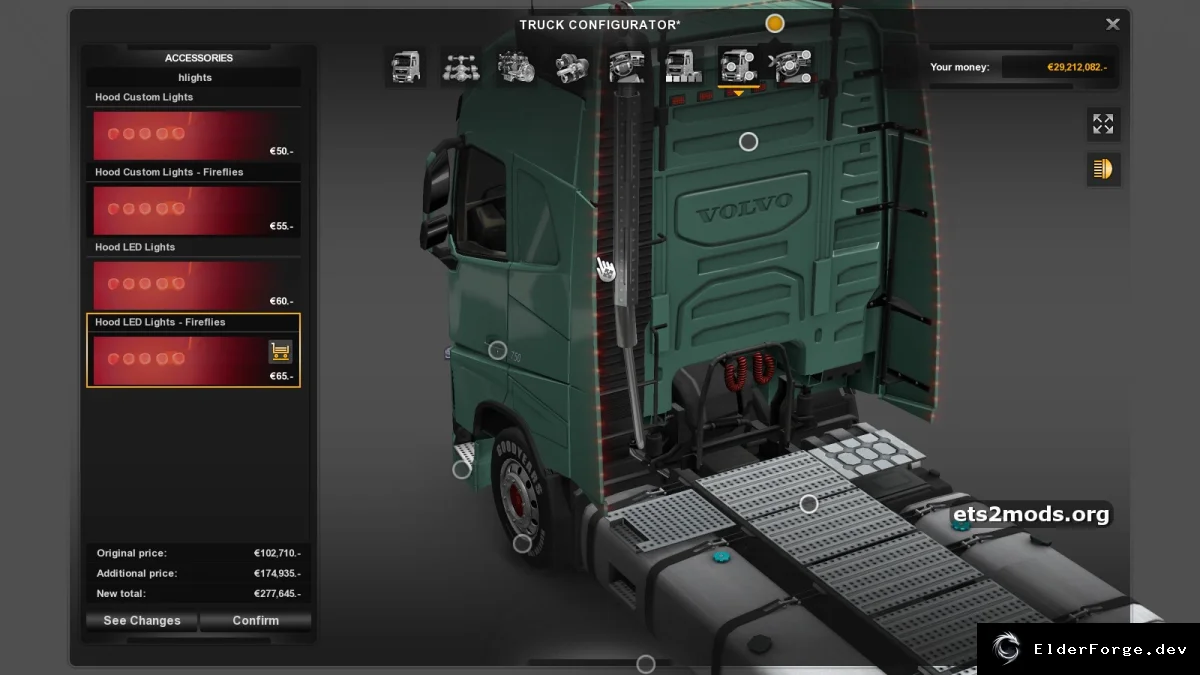Open the Interior steering wheel tab icon

(627, 67)
